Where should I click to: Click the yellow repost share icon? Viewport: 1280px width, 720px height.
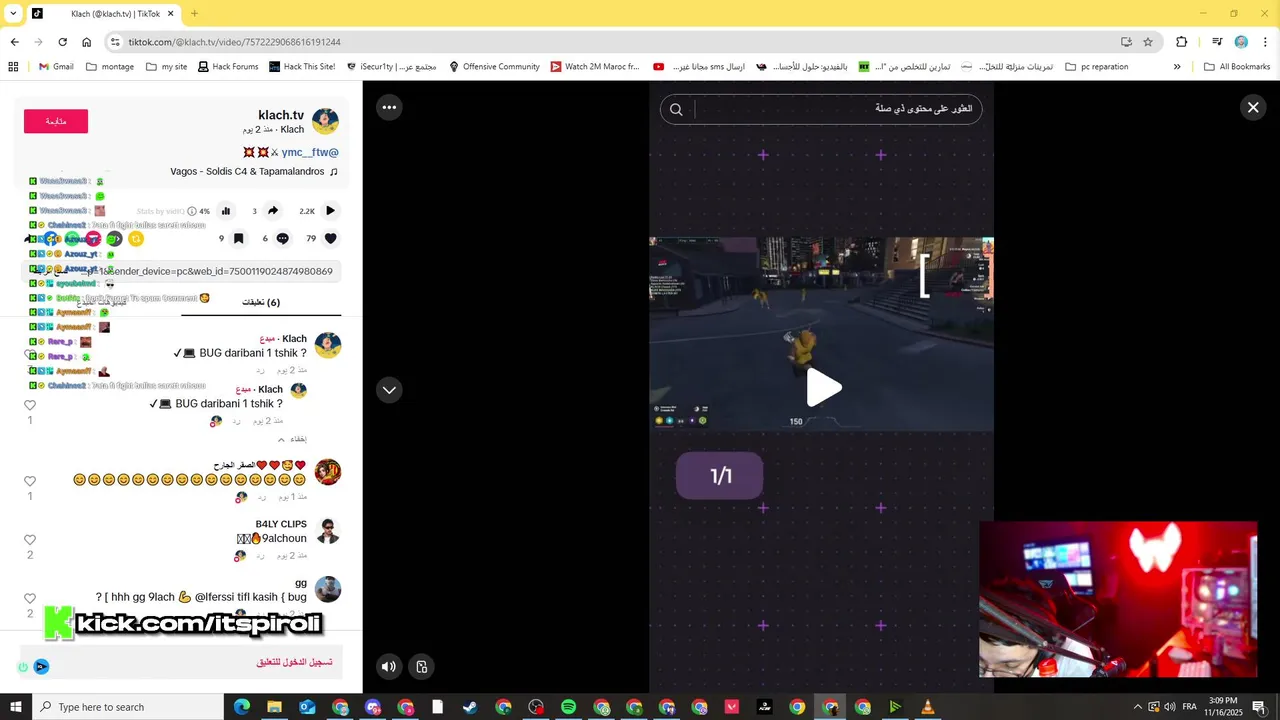[x=136, y=239]
